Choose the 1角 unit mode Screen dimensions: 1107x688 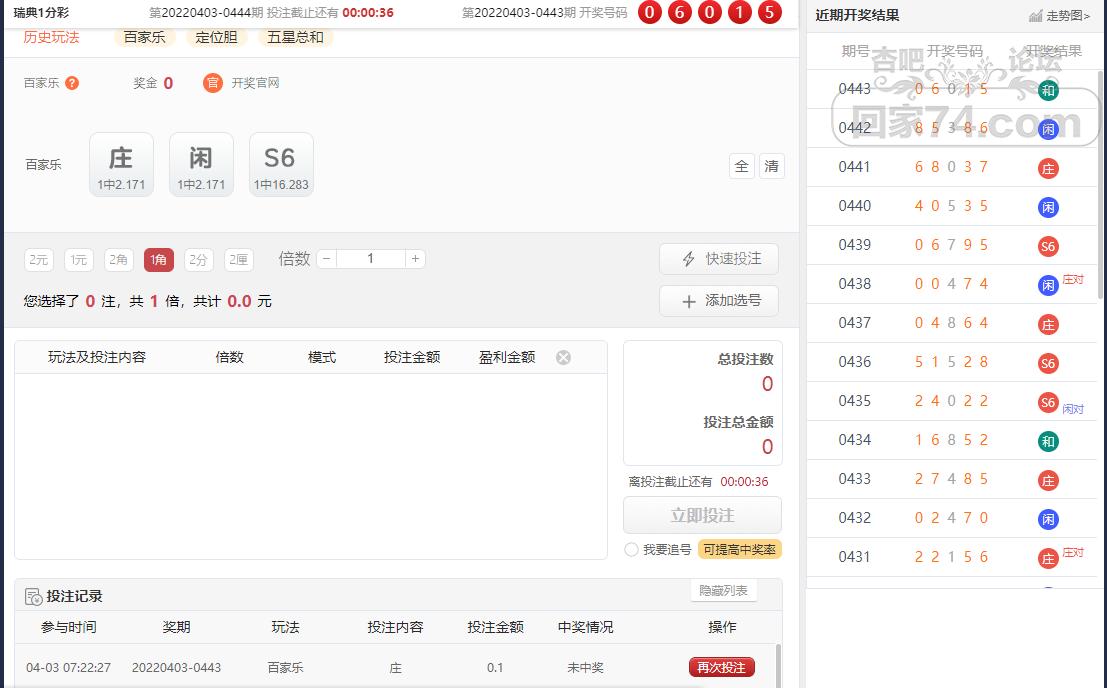click(x=159, y=260)
